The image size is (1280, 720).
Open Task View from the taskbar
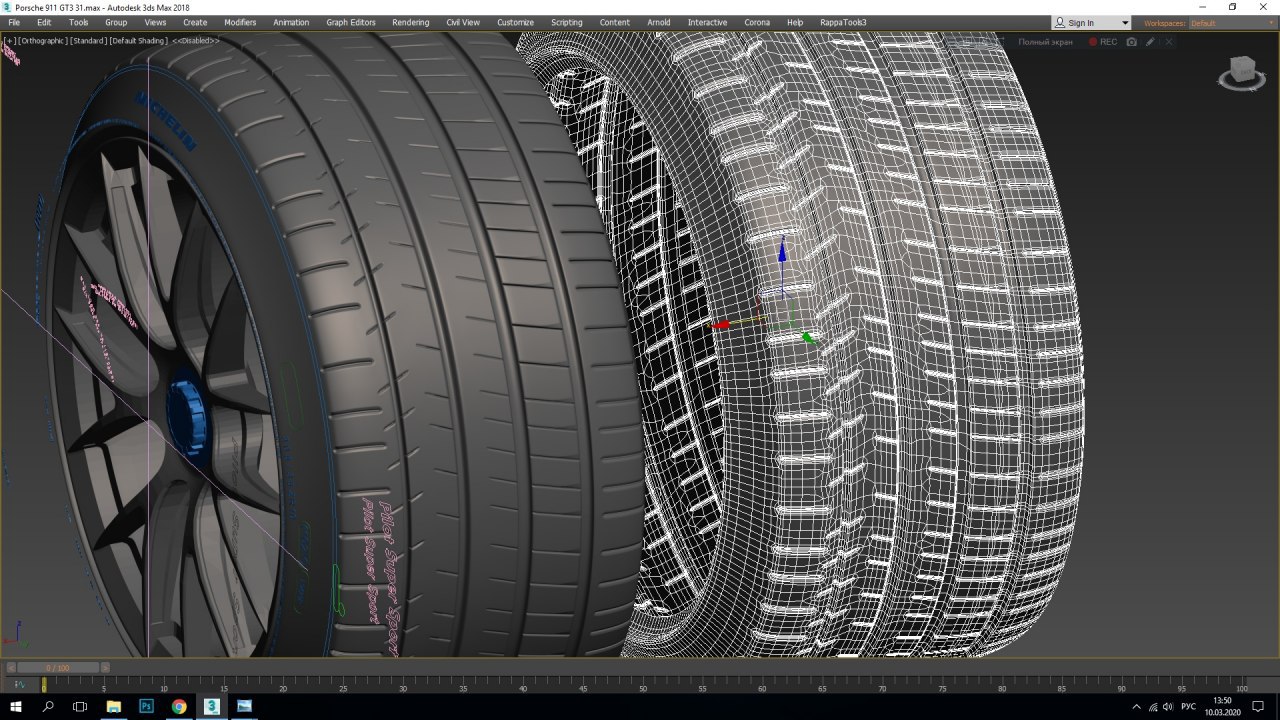click(80, 706)
